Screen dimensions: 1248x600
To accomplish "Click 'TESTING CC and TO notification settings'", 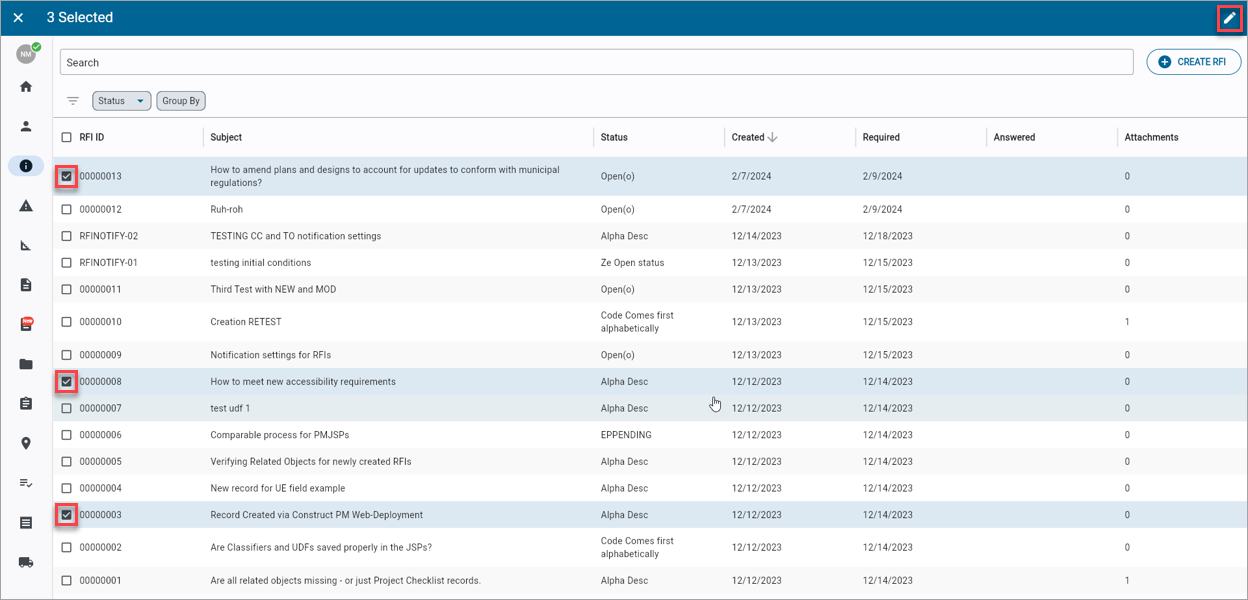I will [x=296, y=236].
